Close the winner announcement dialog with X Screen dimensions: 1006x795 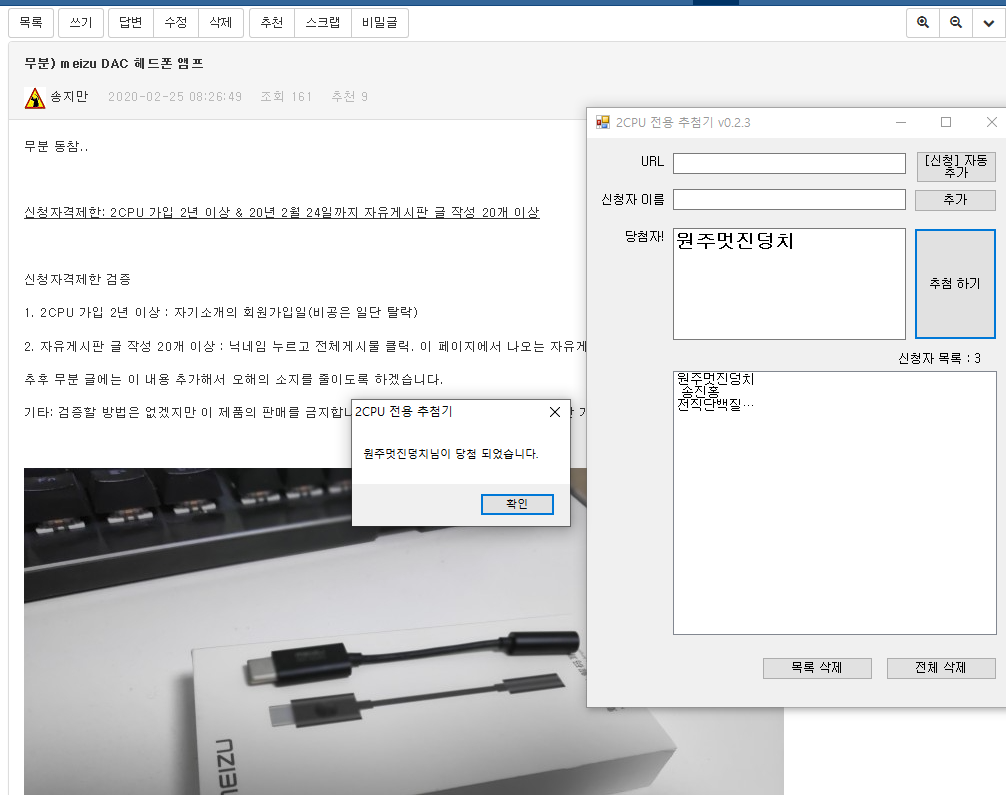pyautogui.click(x=555, y=412)
